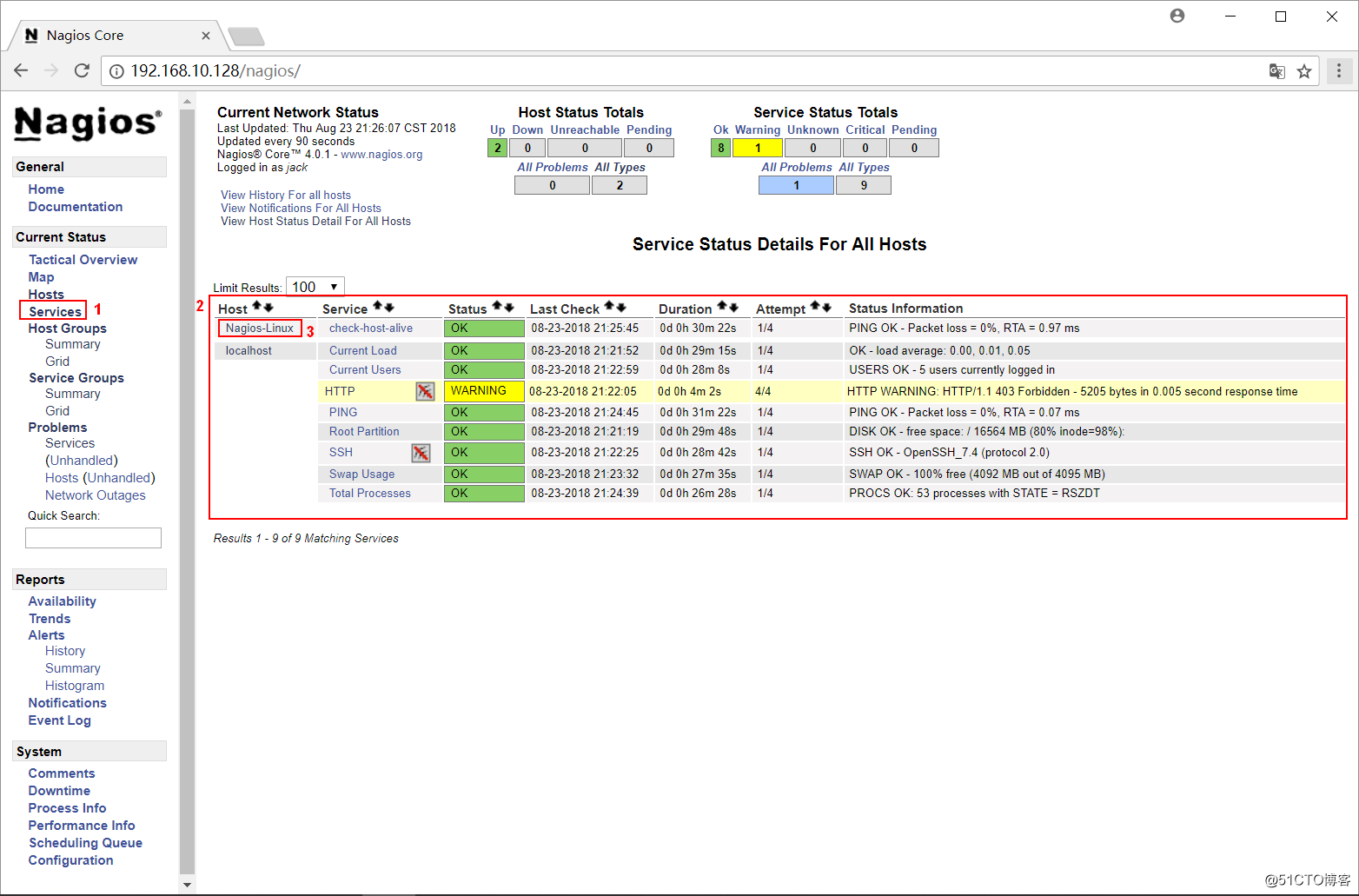View Notifications For All Hosts
The image size is (1359, 896).
coord(301,209)
